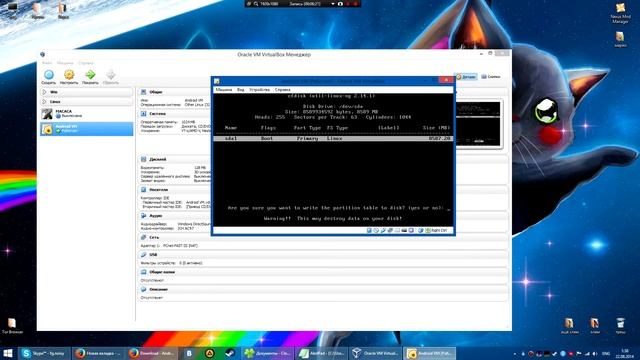Open the taskbar clock and date
The width and height of the screenshot is (640, 360).
point(624,354)
